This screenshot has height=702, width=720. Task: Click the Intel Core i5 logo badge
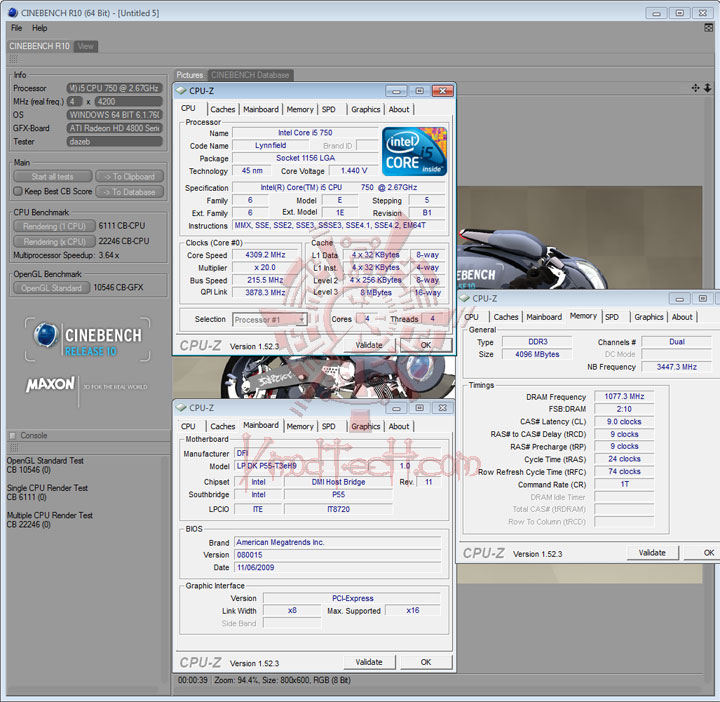pyautogui.click(x=414, y=151)
